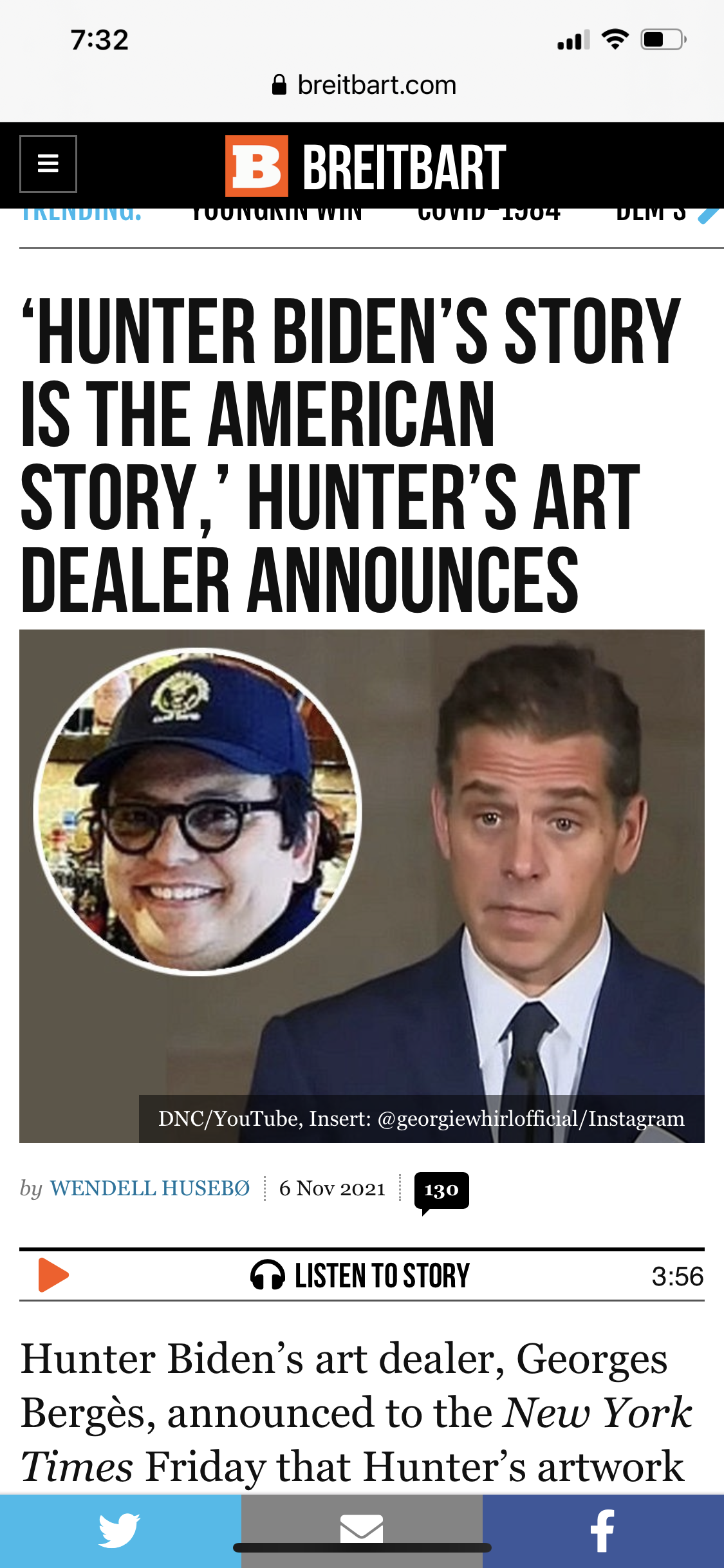
Task: Tap the 3:56 audio duration
Action: click(x=678, y=1276)
